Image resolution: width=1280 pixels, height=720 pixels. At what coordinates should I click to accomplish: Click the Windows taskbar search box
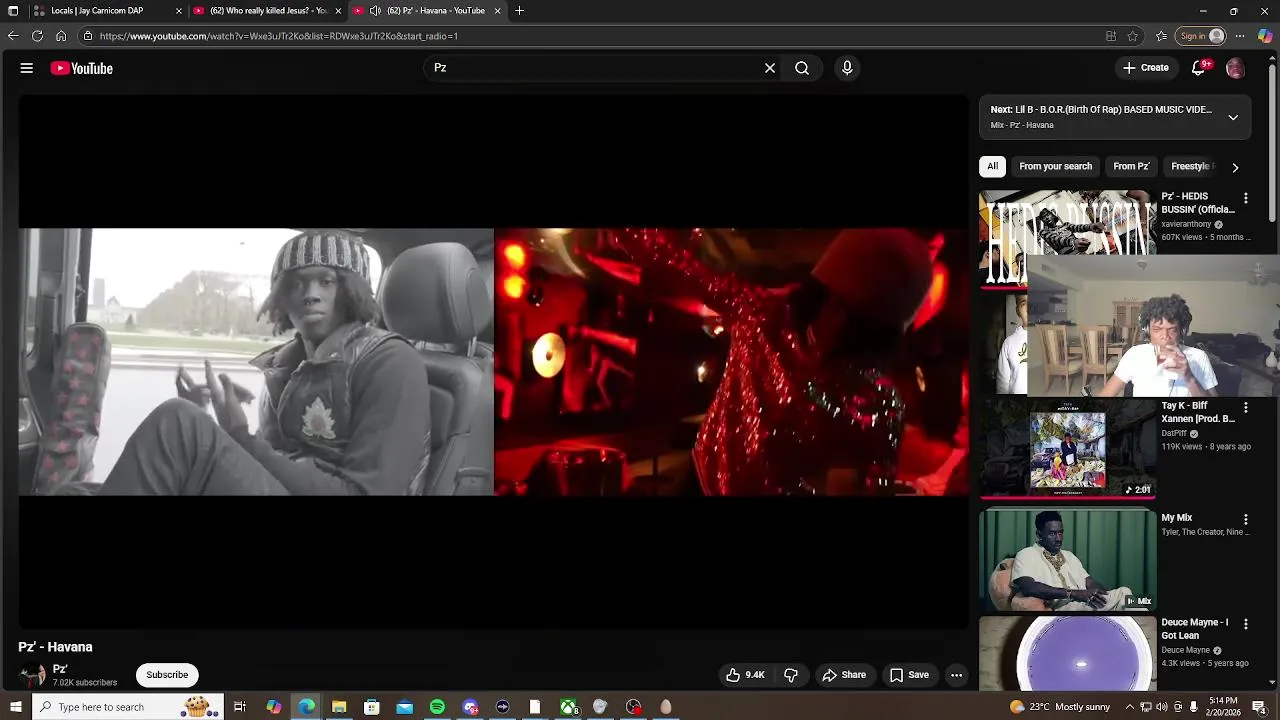pos(127,707)
